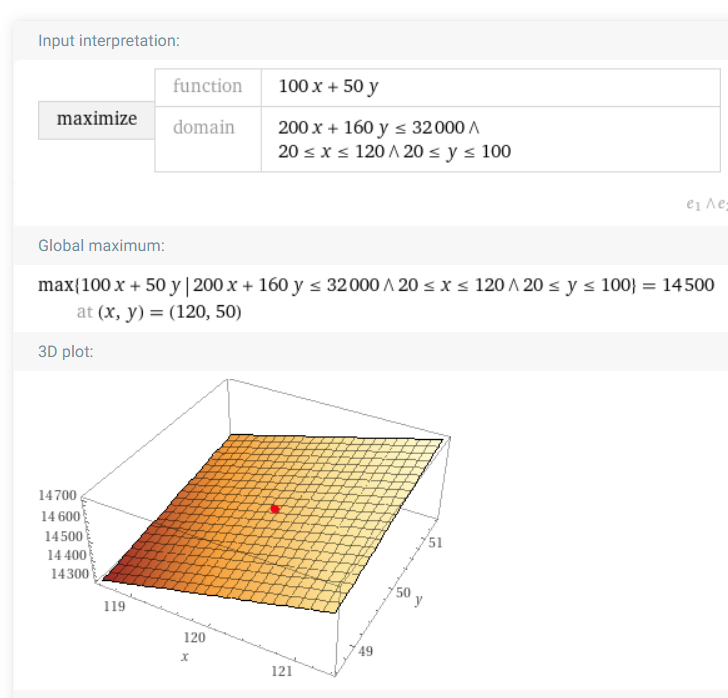The width and height of the screenshot is (728, 698).
Task: Click the x-axis tick label 119
Action: pos(114,606)
